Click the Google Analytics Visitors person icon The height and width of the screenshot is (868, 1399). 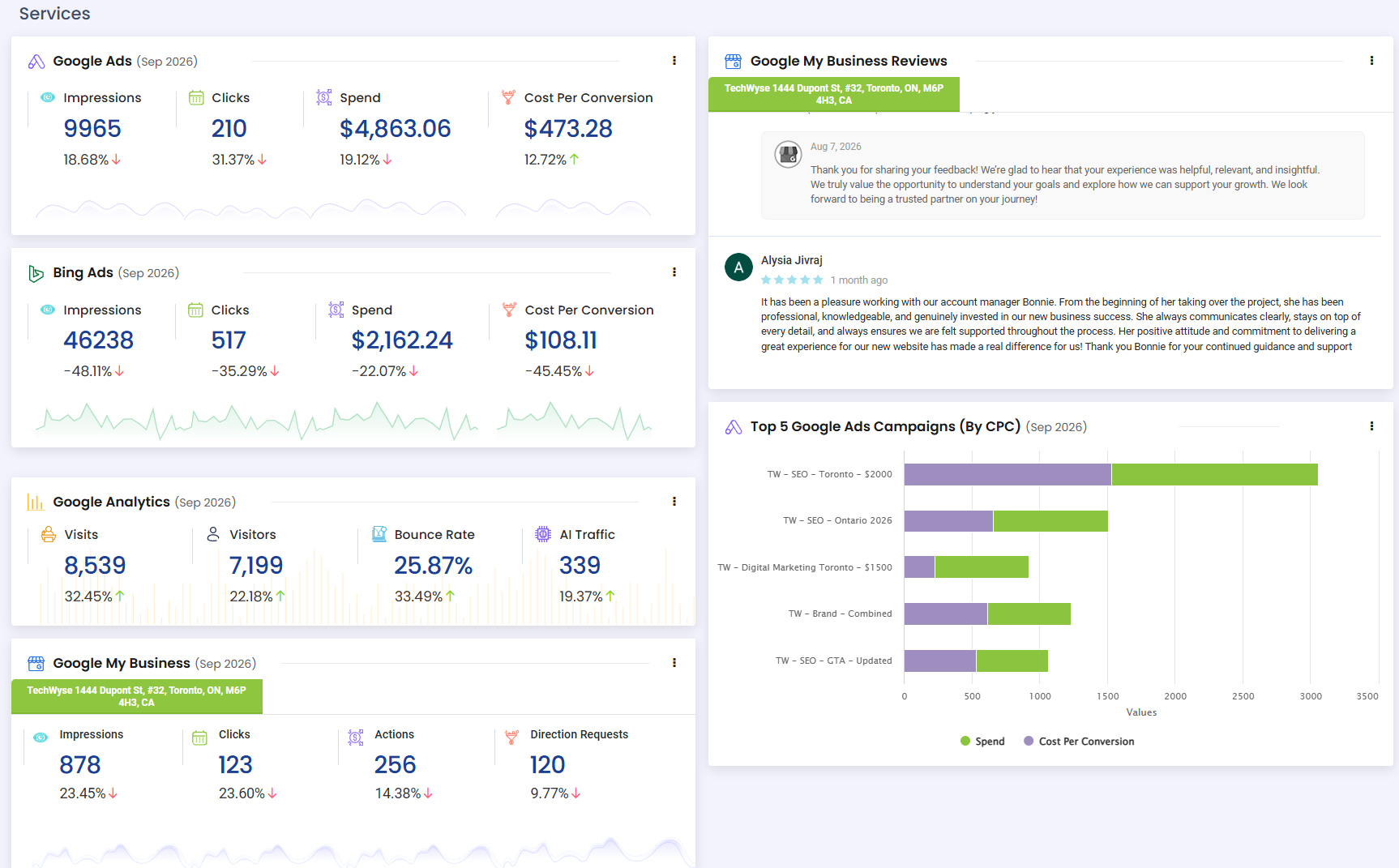point(213,534)
